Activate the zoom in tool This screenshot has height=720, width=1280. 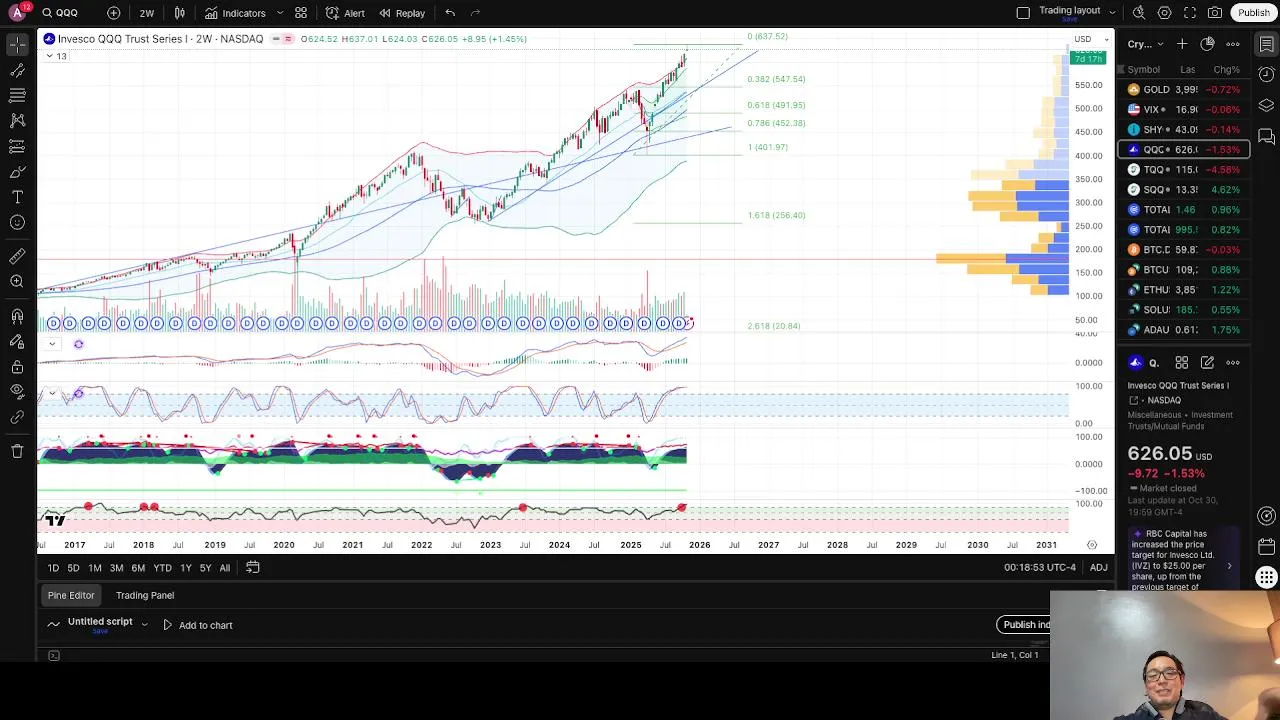(x=17, y=282)
